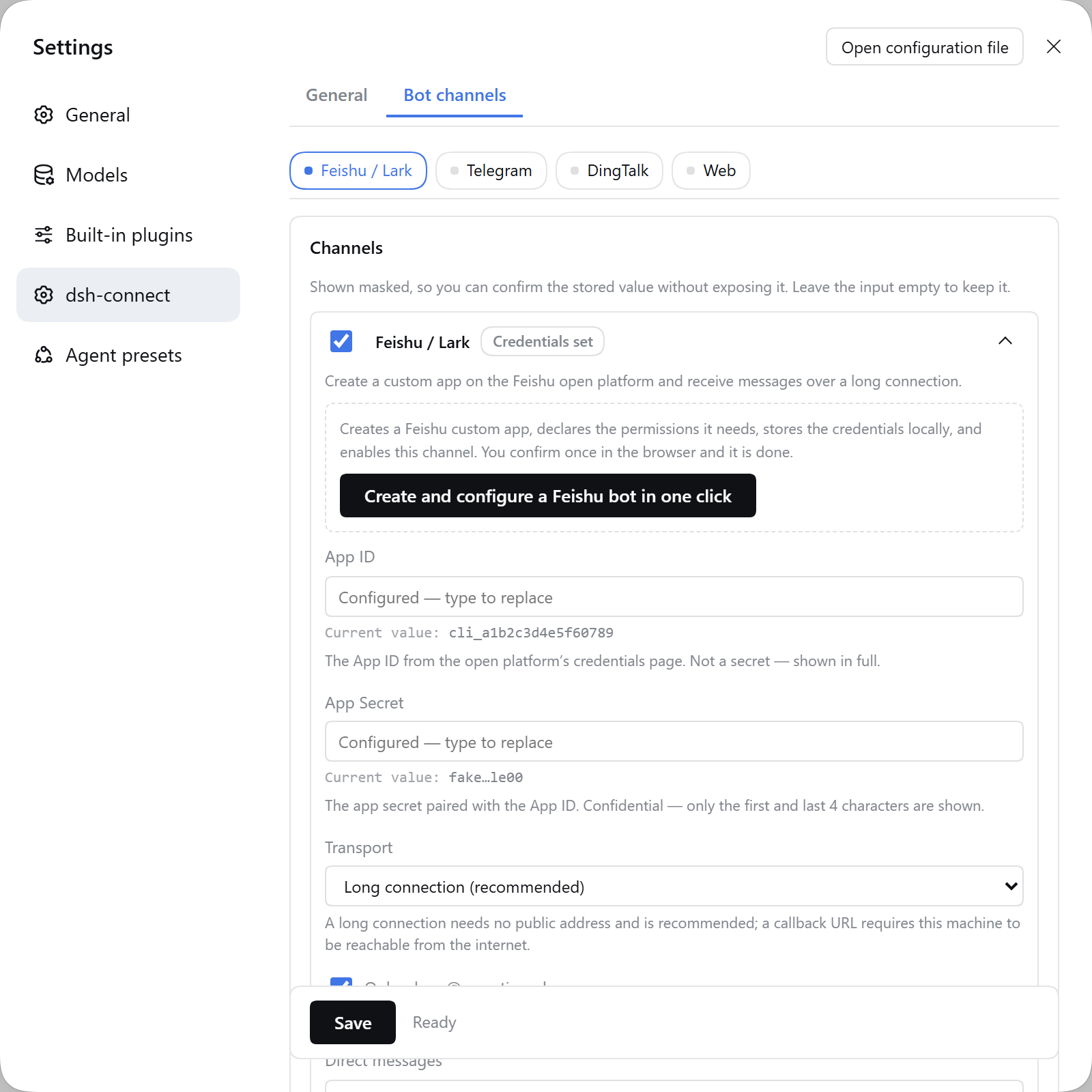Click the Models database icon
Viewport: 1092px width, 1092px height.
[44, 175]
